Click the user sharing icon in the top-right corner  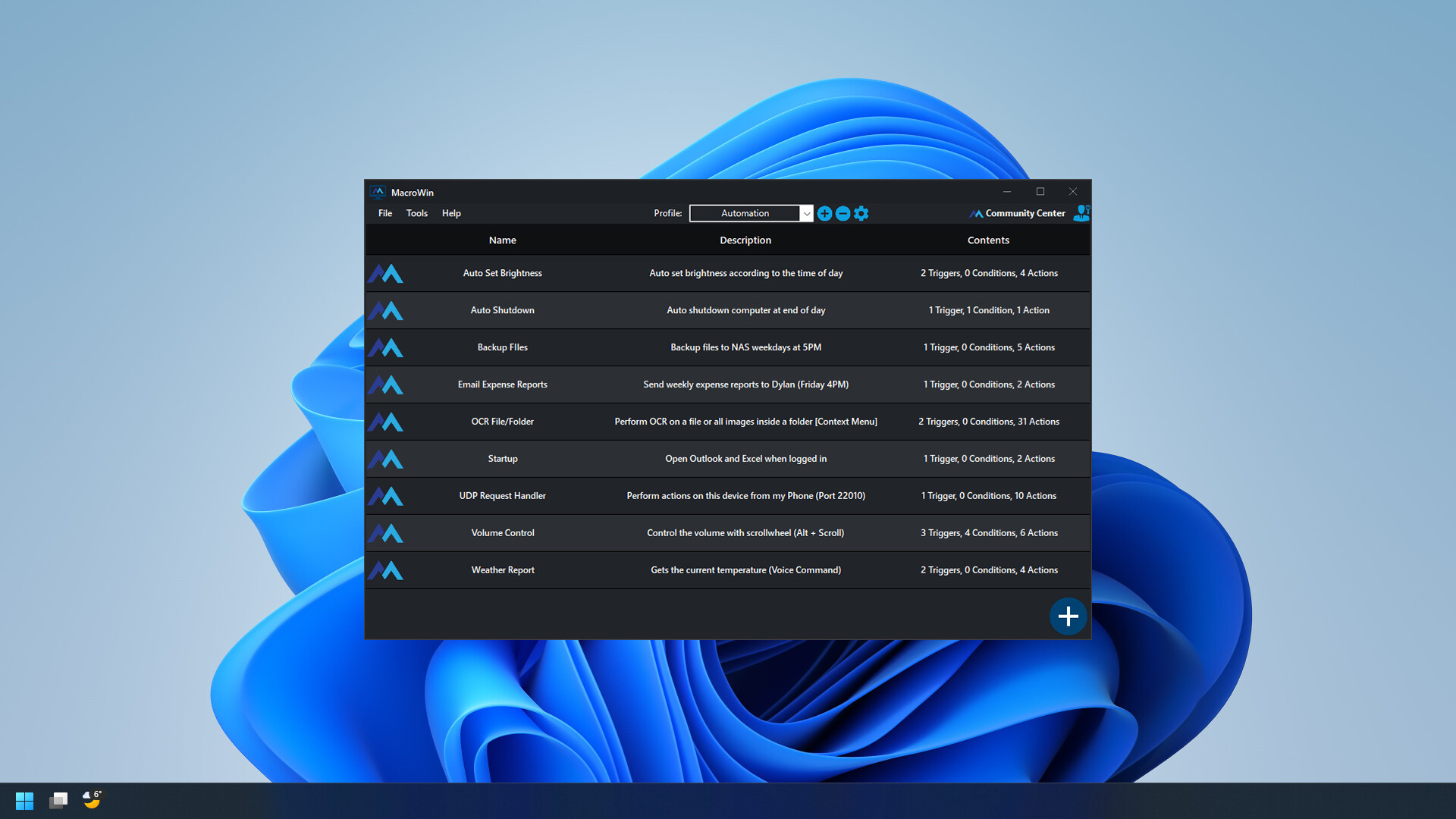1081,213
